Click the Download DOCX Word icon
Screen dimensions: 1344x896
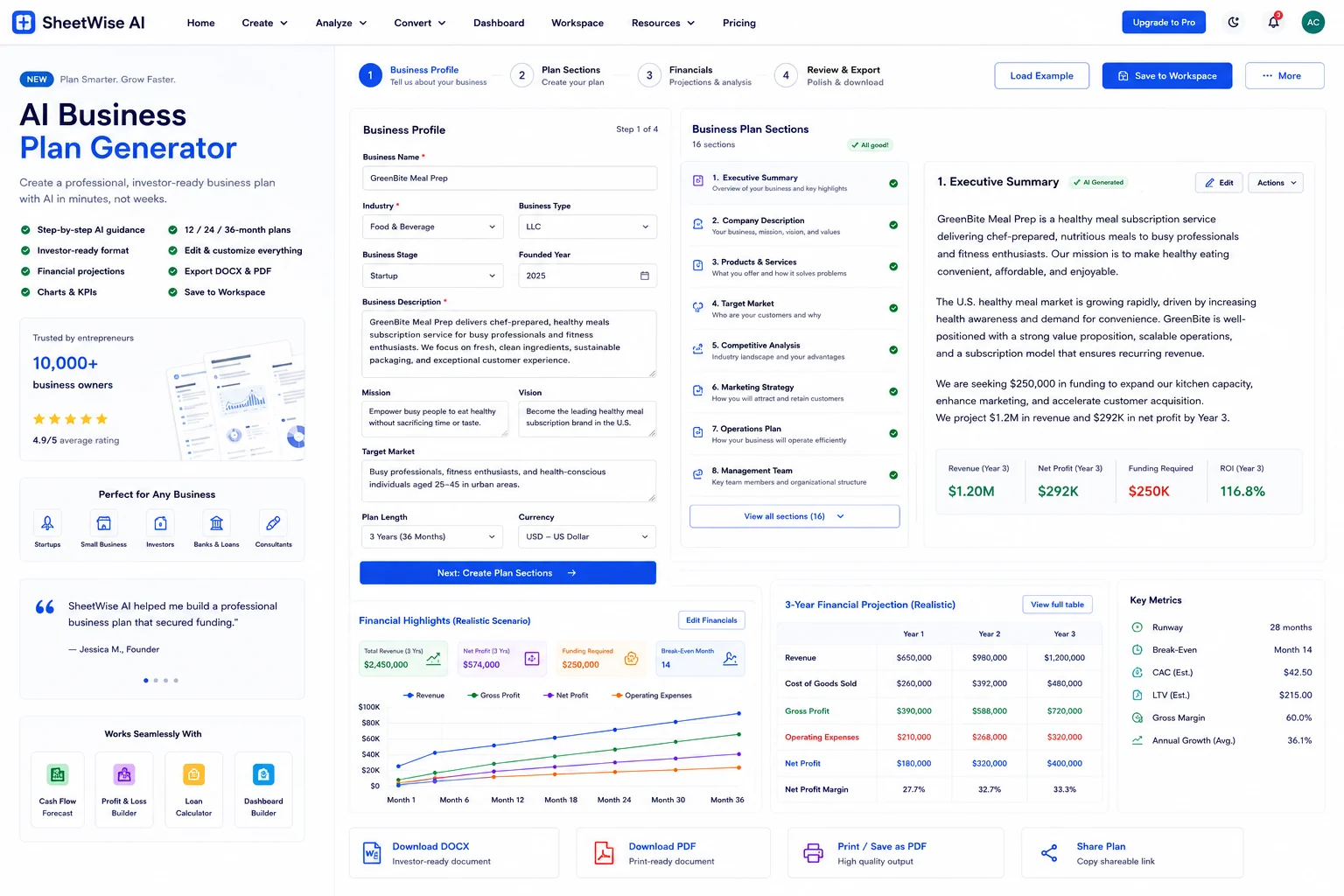pos(371,853)
